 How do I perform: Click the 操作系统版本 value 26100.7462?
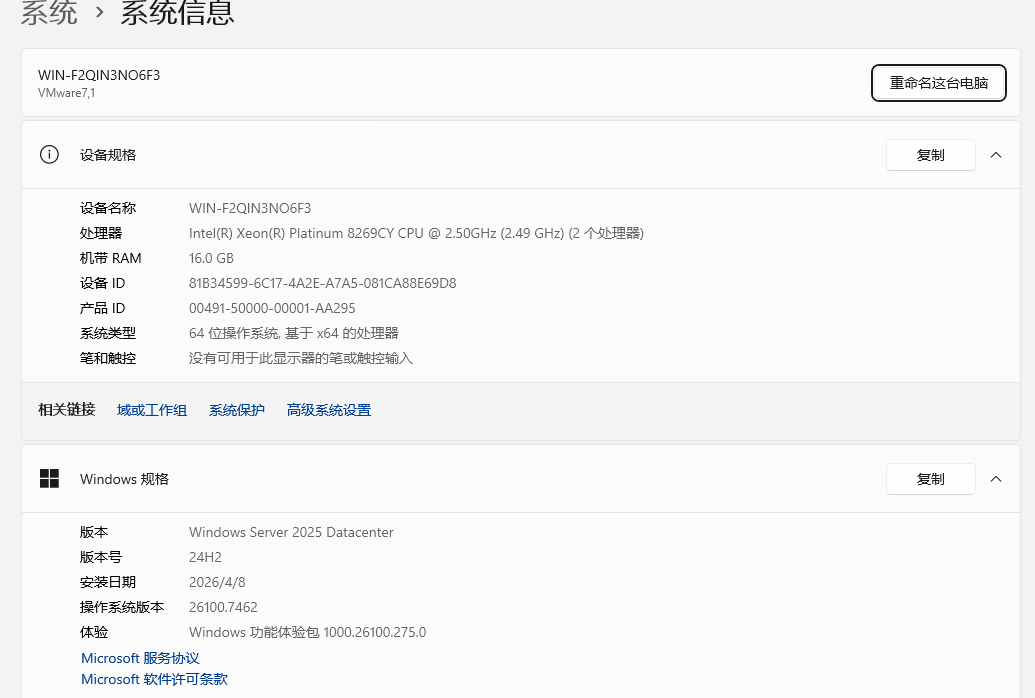(223, 608)
